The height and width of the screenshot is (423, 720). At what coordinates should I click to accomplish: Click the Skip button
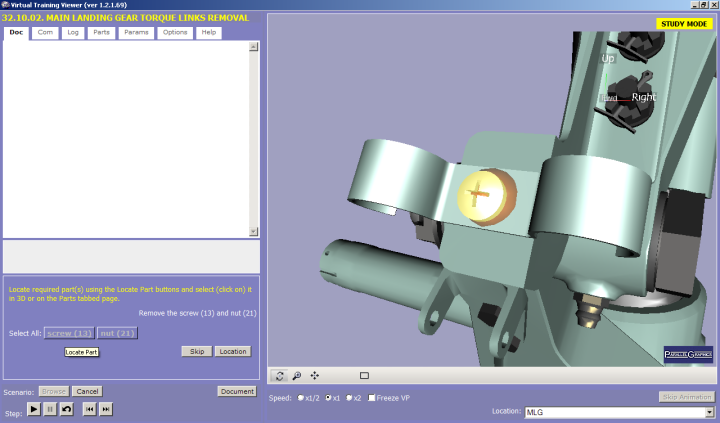(x=196, y=352)
